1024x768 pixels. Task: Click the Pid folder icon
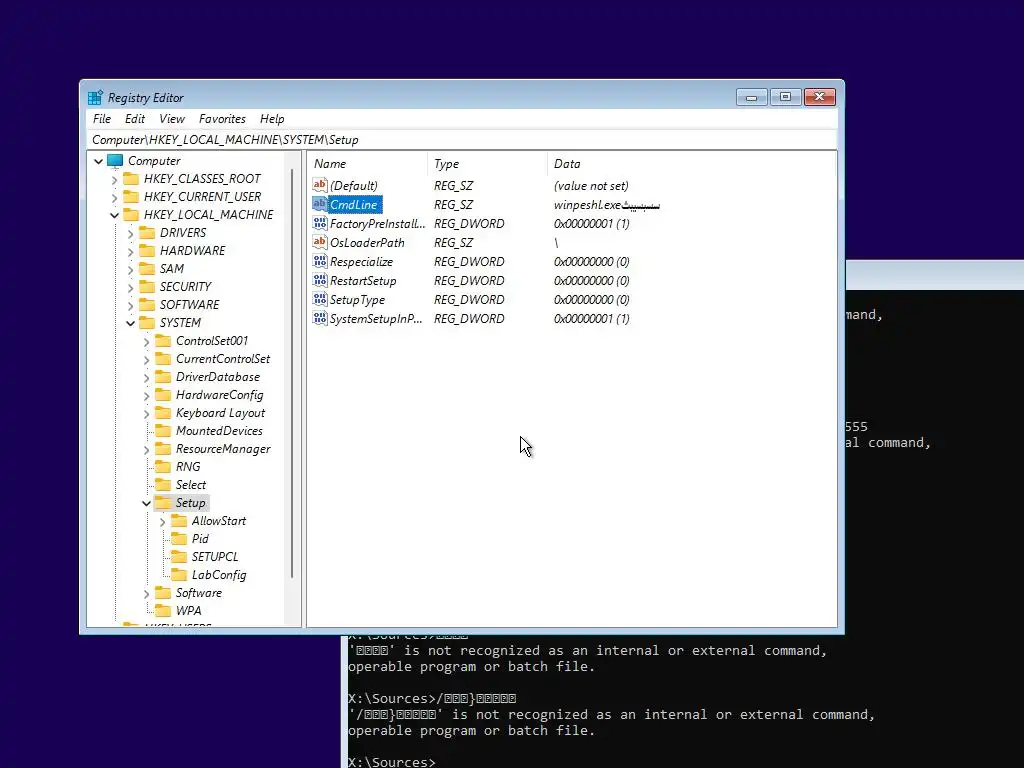[x=179, y=539]
